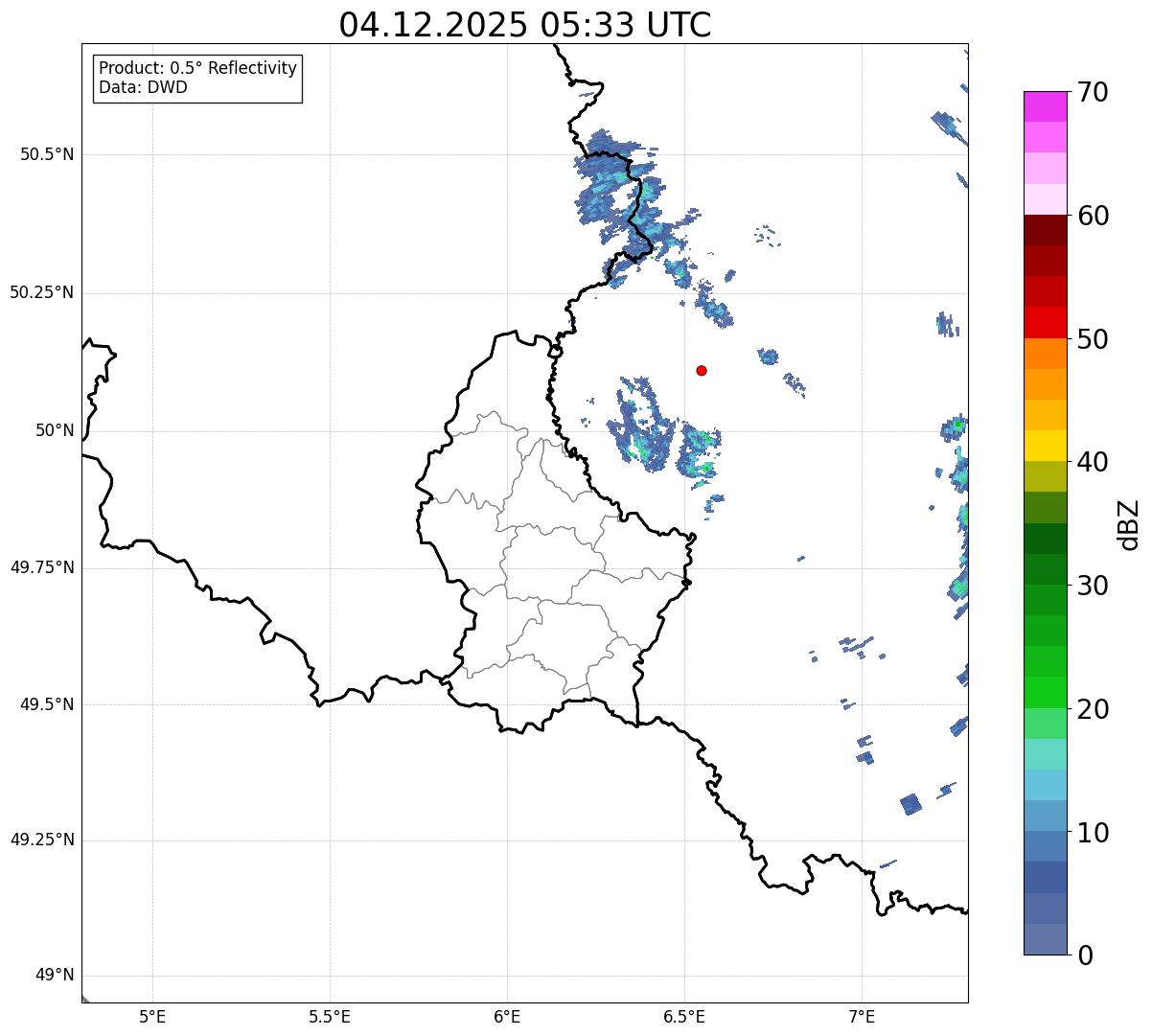Click the title "04.12.2025 05:33 UTC"
This screenshot has height=1036, width=1152.
pyautogui.click(x=525, y=25)
